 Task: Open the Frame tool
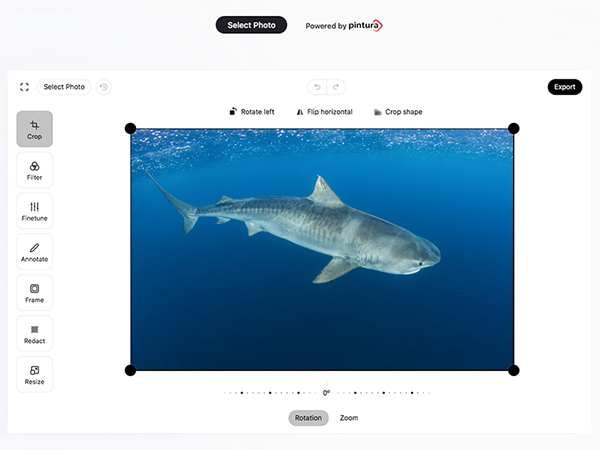(x=34, y=293)
